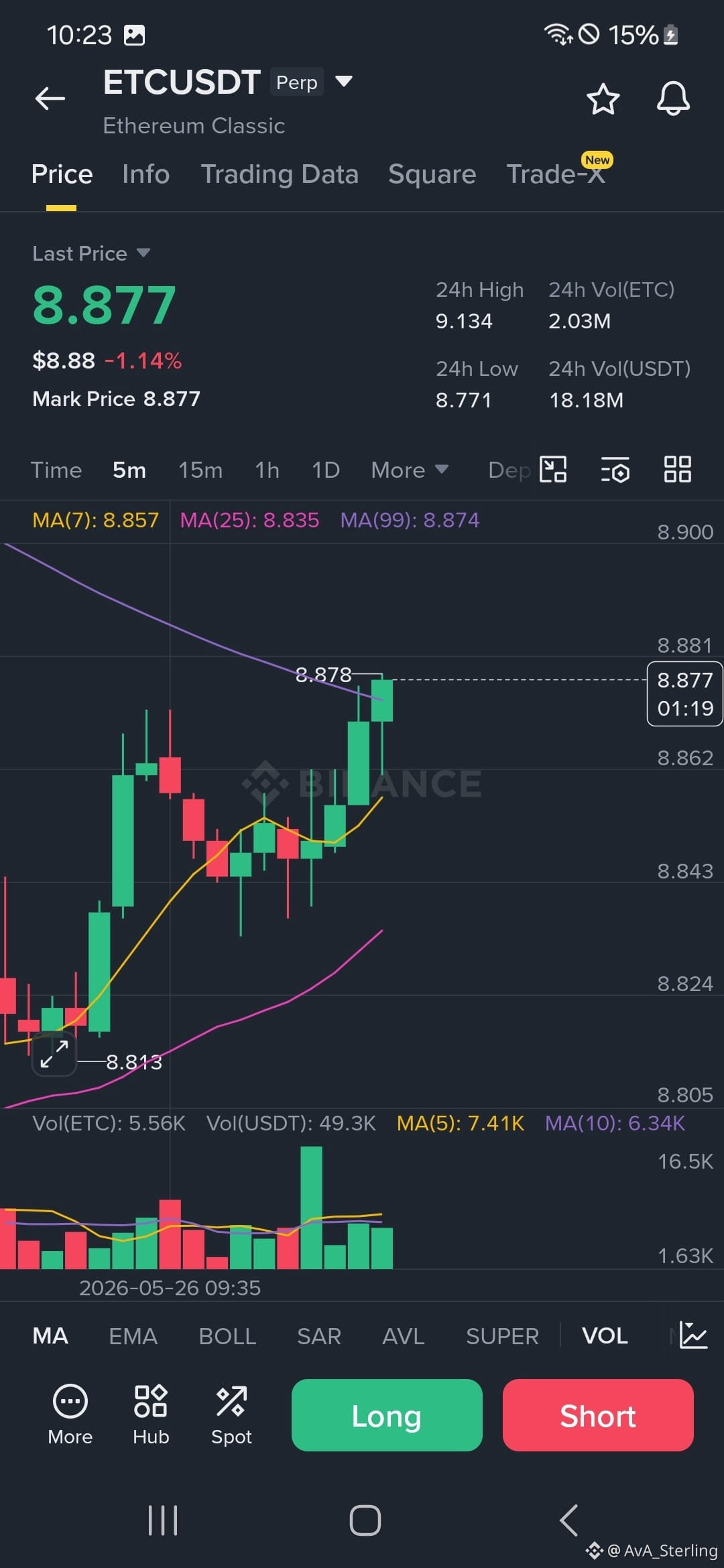Tap the Mark Price 8.877 text

116,399
